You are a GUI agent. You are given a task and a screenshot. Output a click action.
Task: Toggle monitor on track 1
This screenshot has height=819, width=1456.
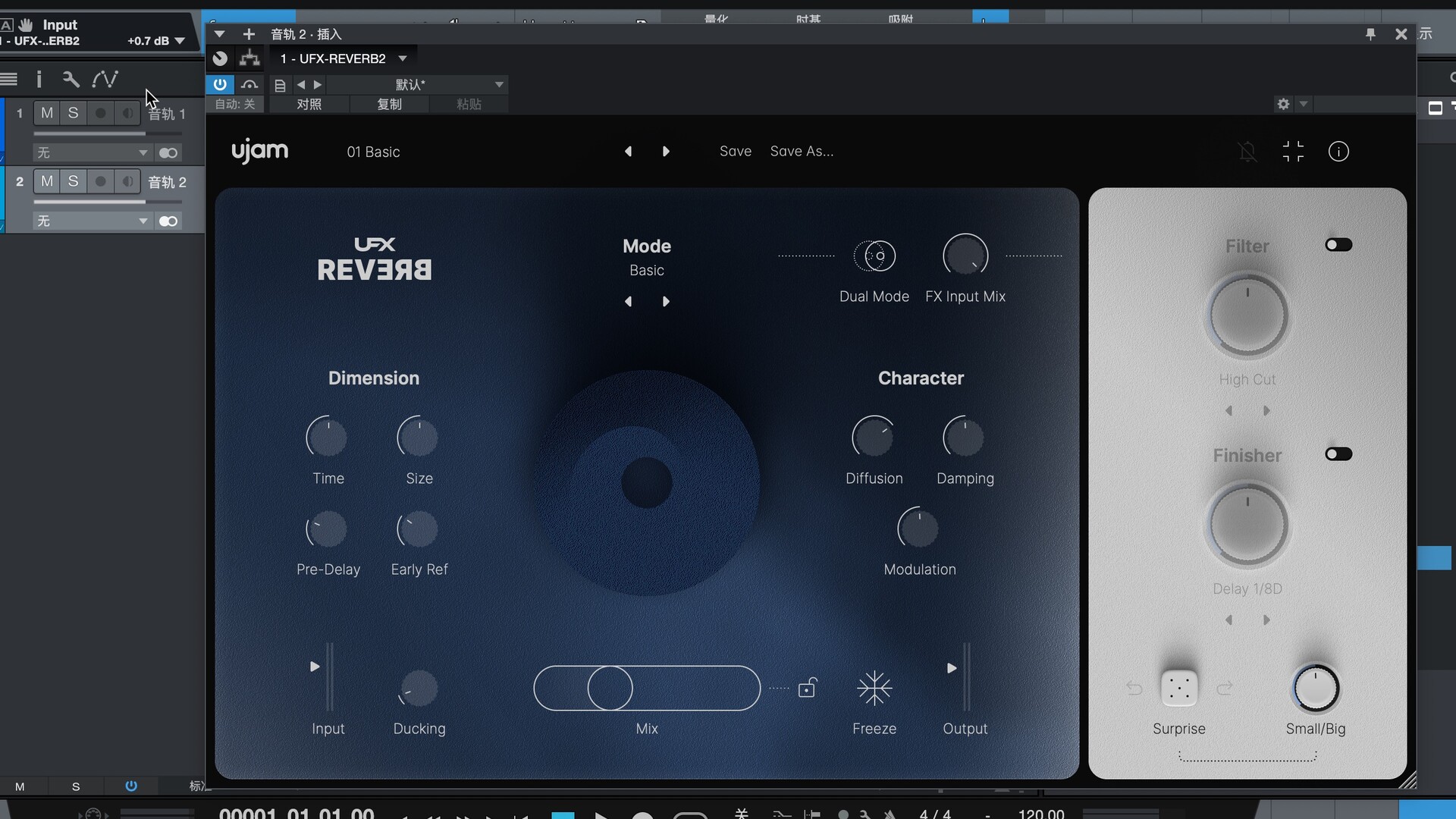pos(127,113)
